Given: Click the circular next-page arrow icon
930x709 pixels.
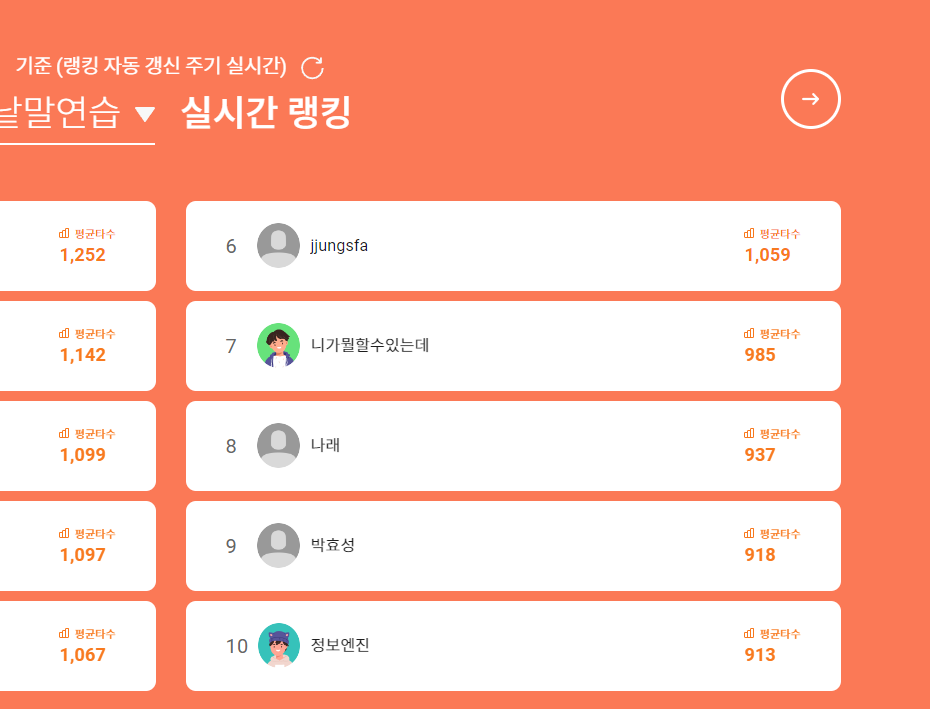Looking at the screenshot, I should point(811,99).
